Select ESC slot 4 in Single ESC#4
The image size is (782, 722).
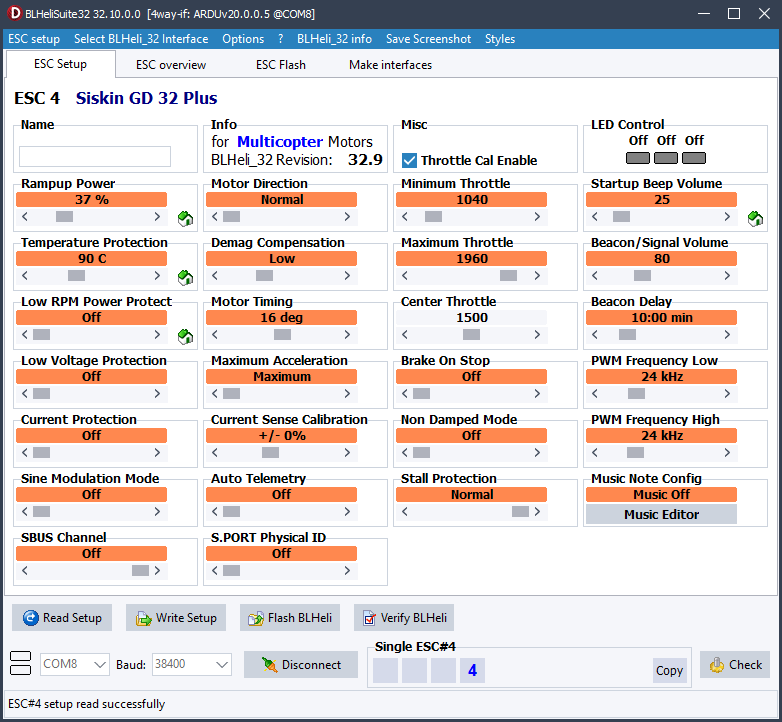(472, 670)
